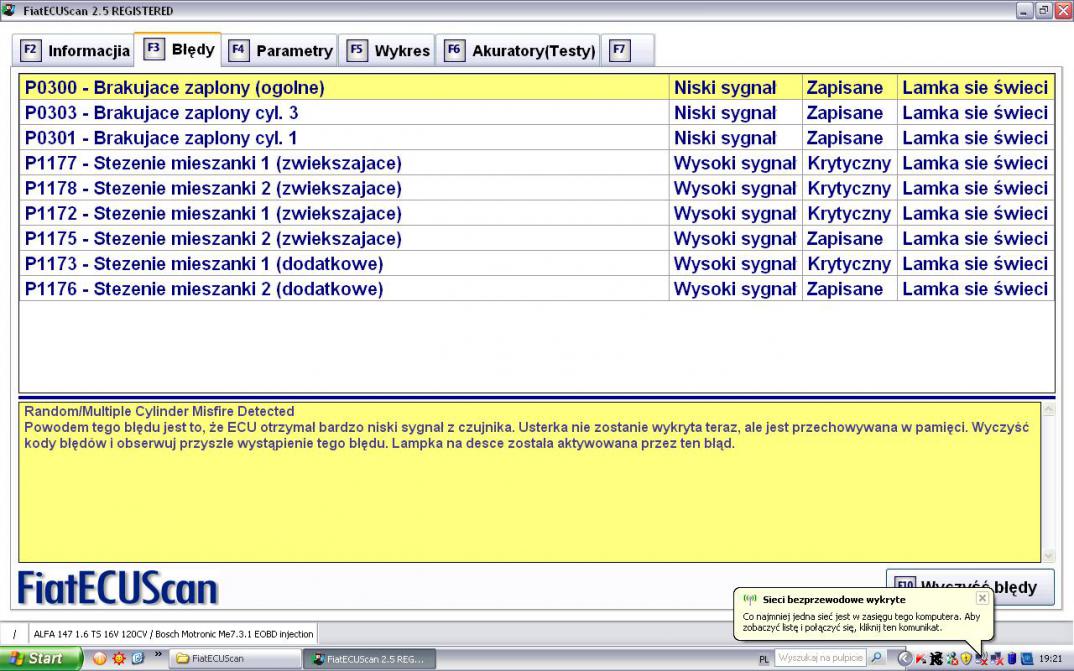Click disconnected network computers tray icon

[x=997, y=659]
